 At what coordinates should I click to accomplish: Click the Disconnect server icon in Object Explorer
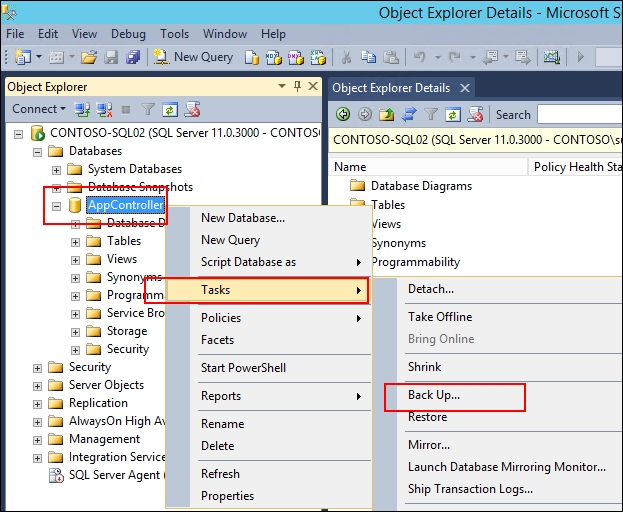coord(103,109)
